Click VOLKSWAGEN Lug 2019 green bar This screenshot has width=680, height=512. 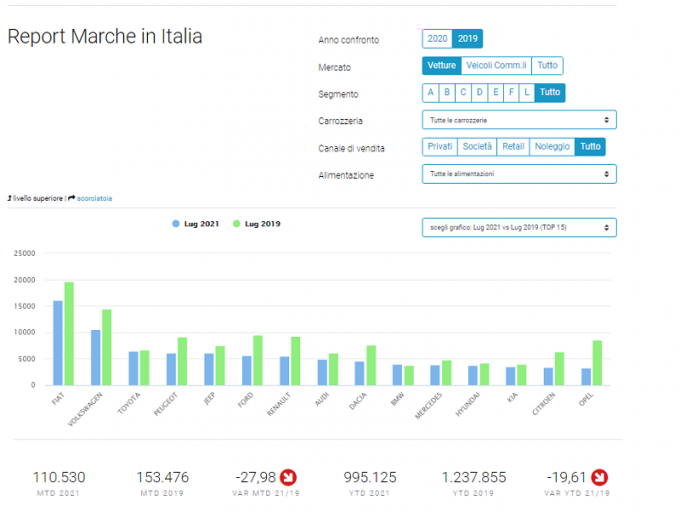(107, 347)
